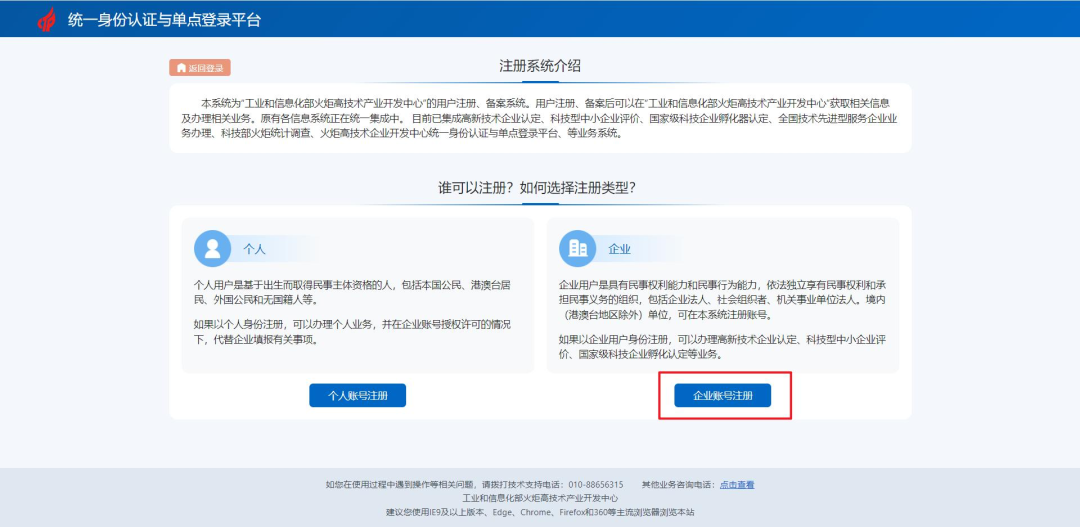Click the torch logo in the header
1080x527 pixels.
point(48,19)
